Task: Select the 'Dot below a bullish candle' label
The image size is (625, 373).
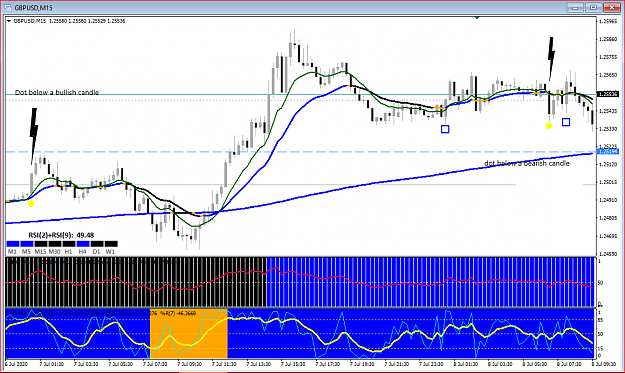Action: 57,92
